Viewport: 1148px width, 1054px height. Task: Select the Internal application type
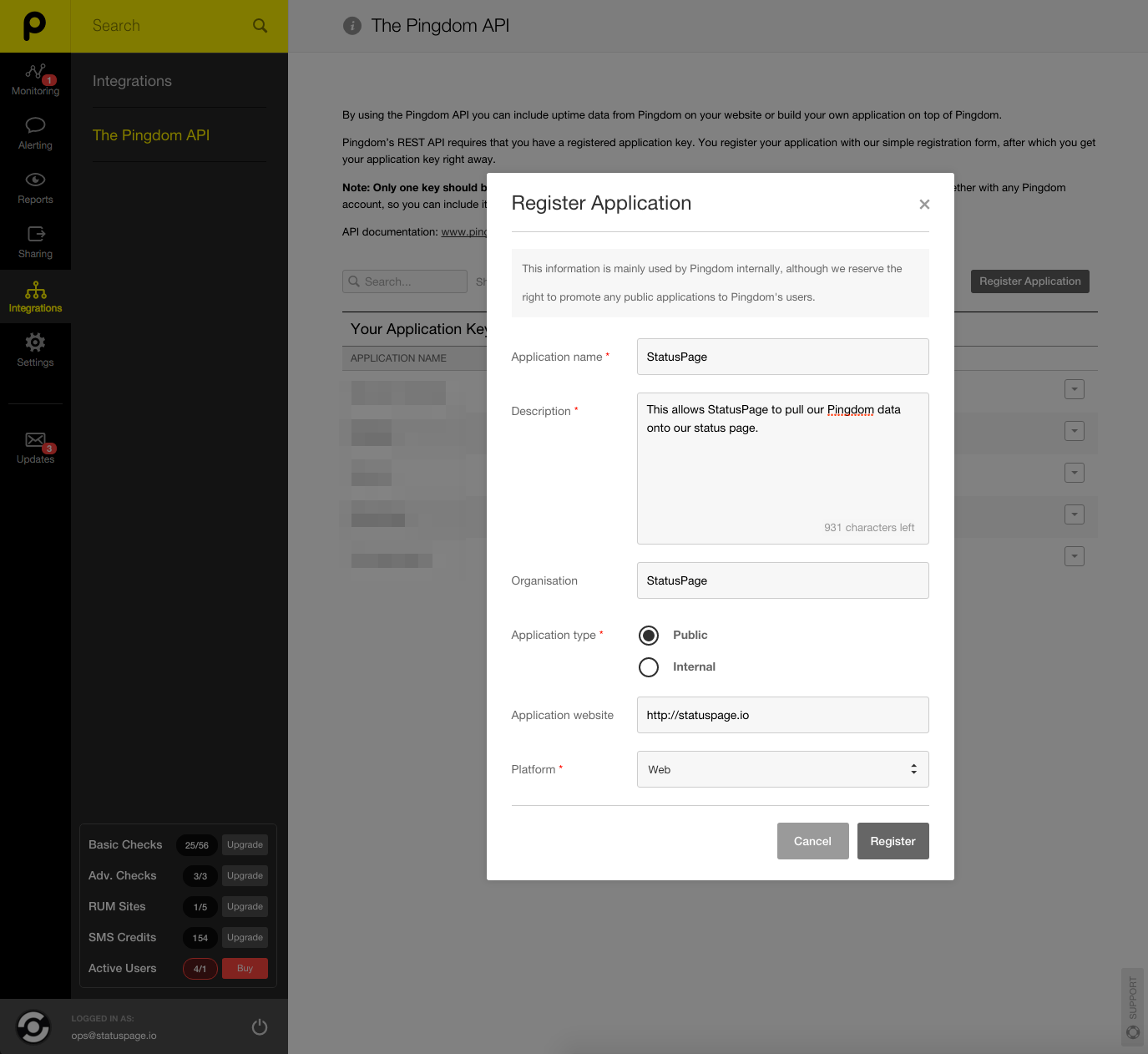649,667
